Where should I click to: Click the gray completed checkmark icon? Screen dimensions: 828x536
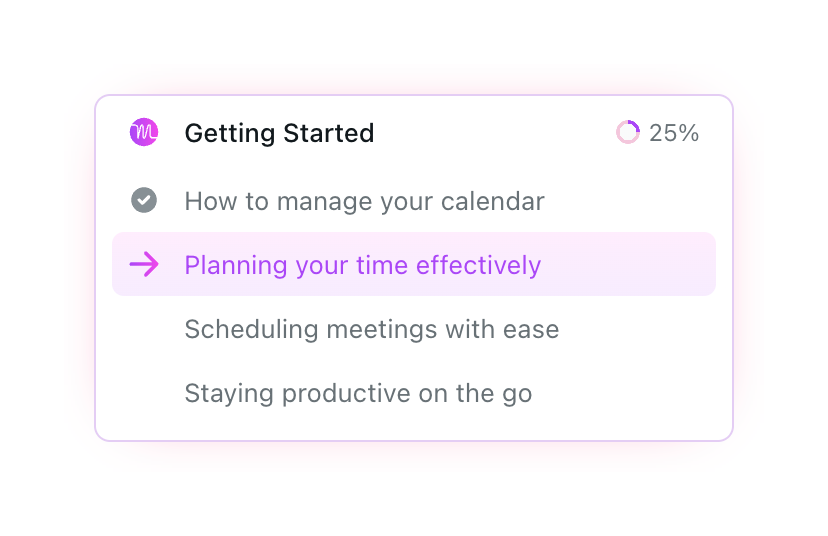click(144, 201)
